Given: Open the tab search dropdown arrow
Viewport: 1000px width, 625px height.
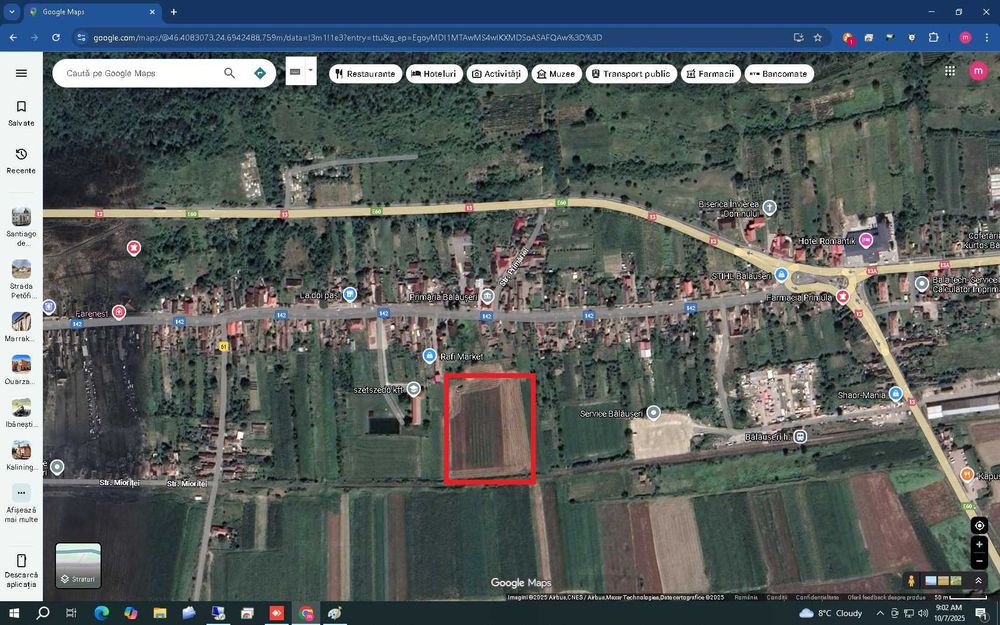Looking at the screenshot, I should click(x=11, y=11).
